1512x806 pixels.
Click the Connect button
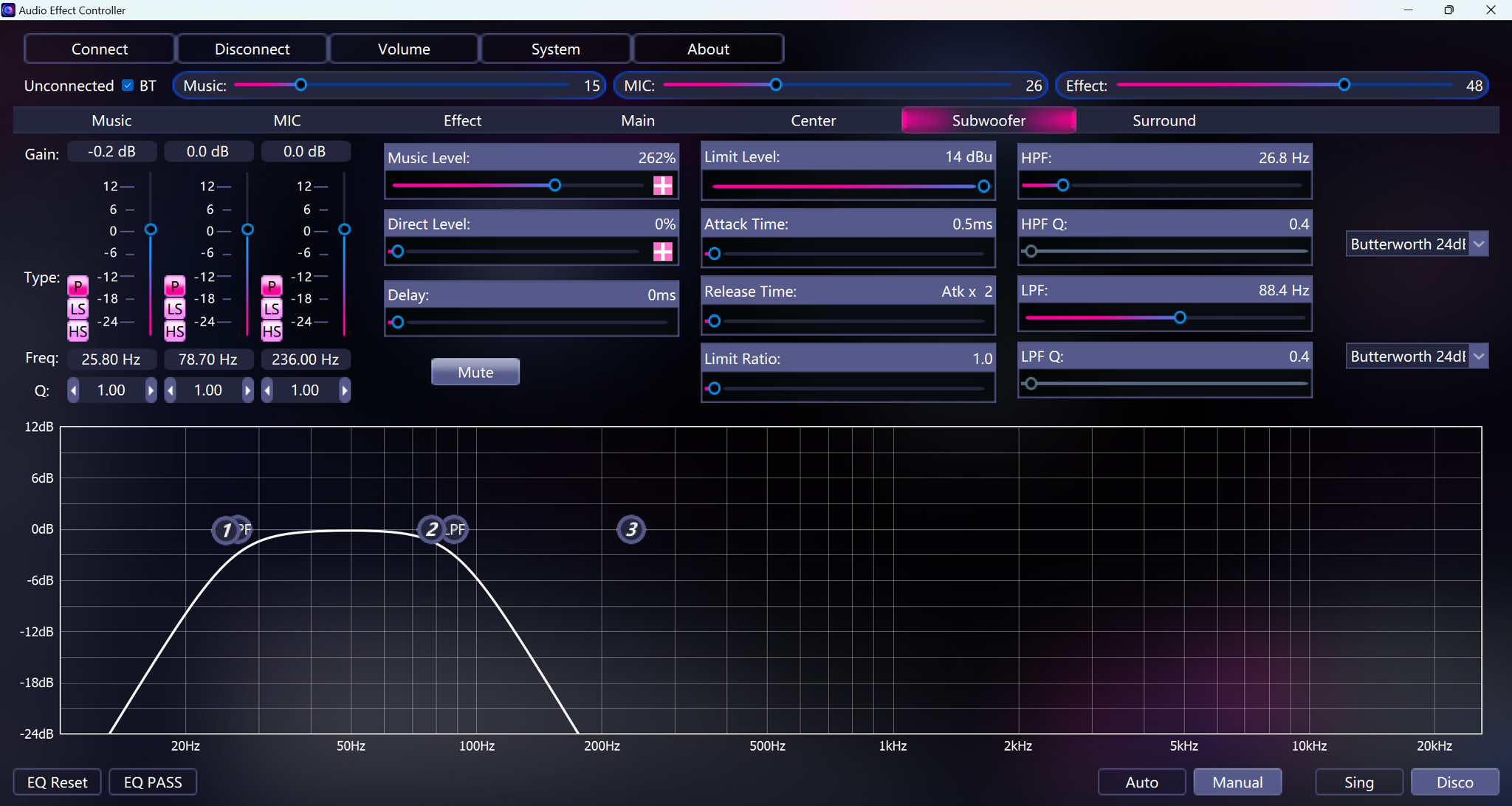tap(100, 49)
